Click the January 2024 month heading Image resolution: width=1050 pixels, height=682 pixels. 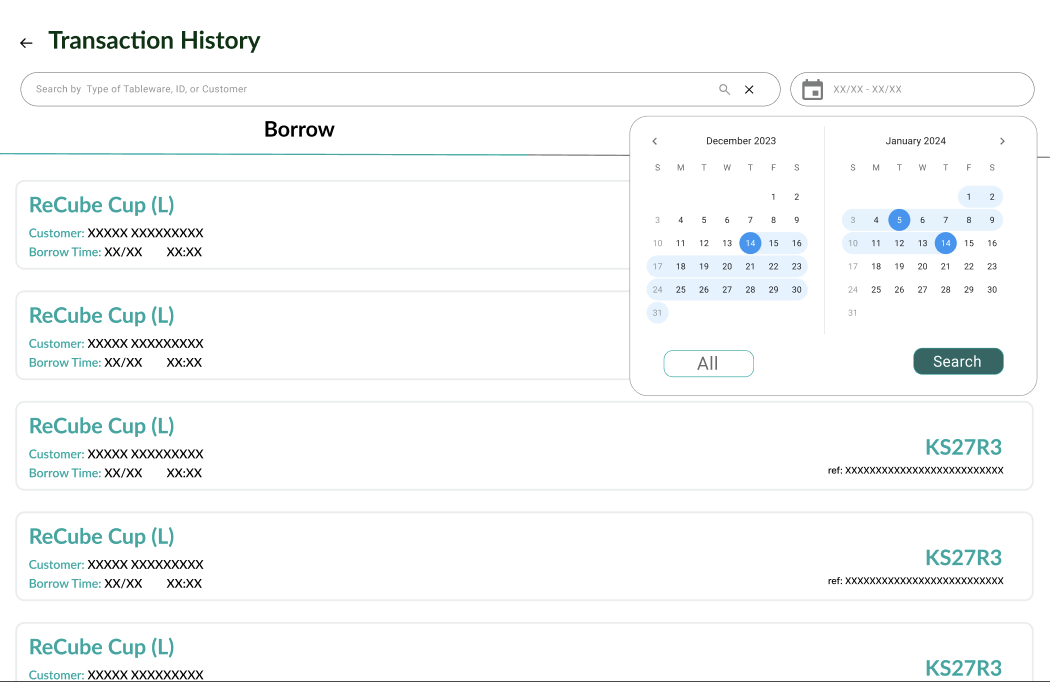(915, 141)
